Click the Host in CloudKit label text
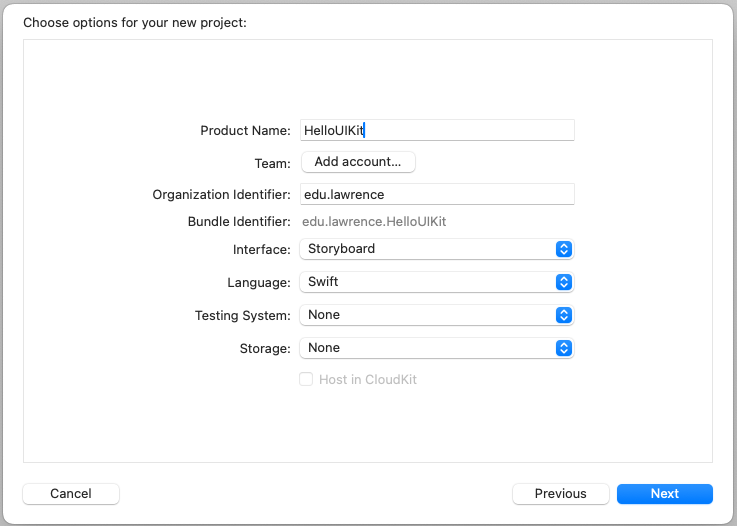 point(368,379)
